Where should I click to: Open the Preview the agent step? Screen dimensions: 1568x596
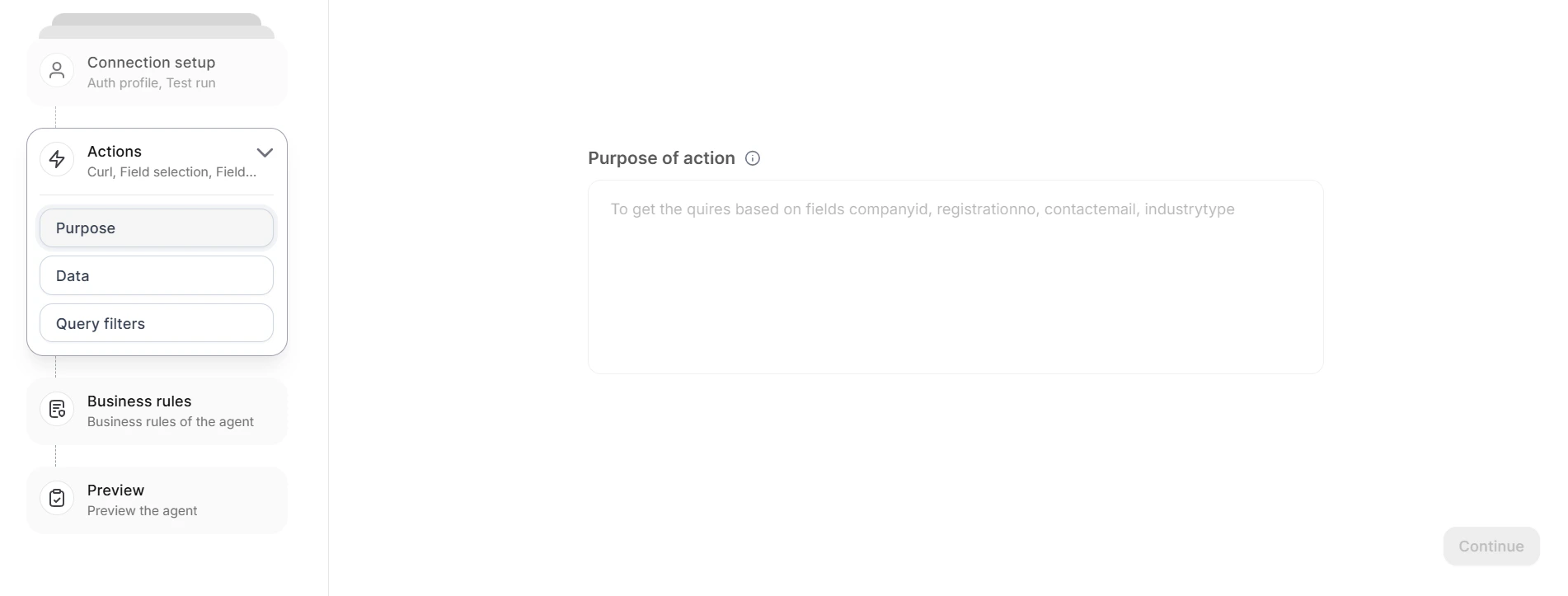point(157,500)
